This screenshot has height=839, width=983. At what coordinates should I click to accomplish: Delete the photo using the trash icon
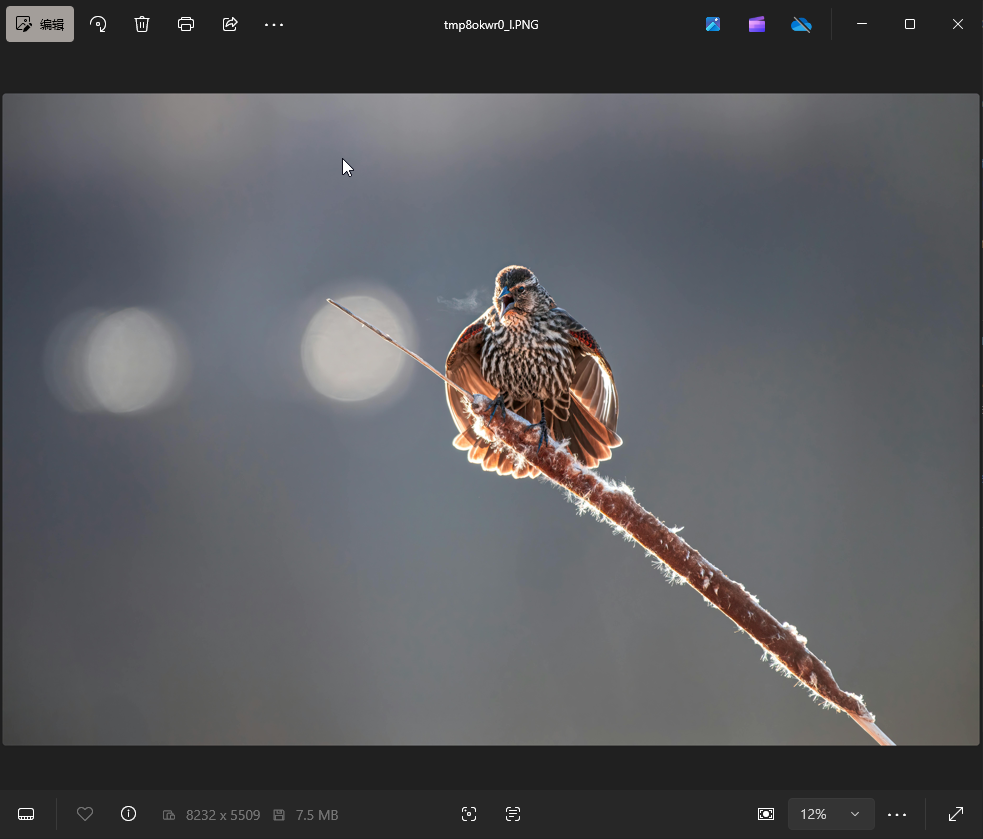point(142,24)
